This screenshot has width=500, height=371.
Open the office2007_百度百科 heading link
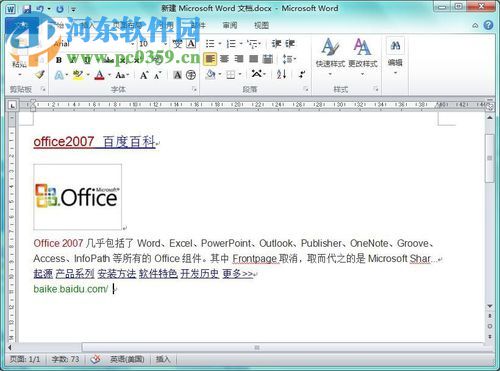[x=95, y=142]
